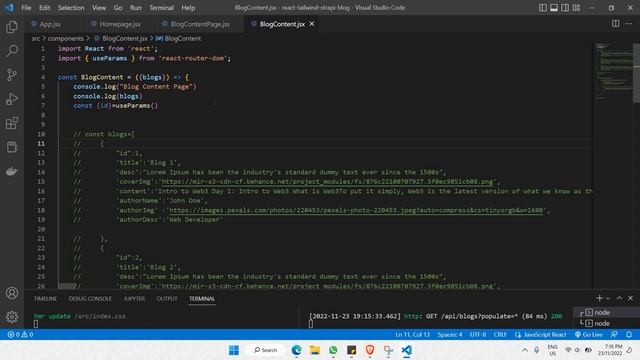Switch to the TIMELINE panel tab
Viewport: 640px width, 360px height.
(x=45, y=299)
